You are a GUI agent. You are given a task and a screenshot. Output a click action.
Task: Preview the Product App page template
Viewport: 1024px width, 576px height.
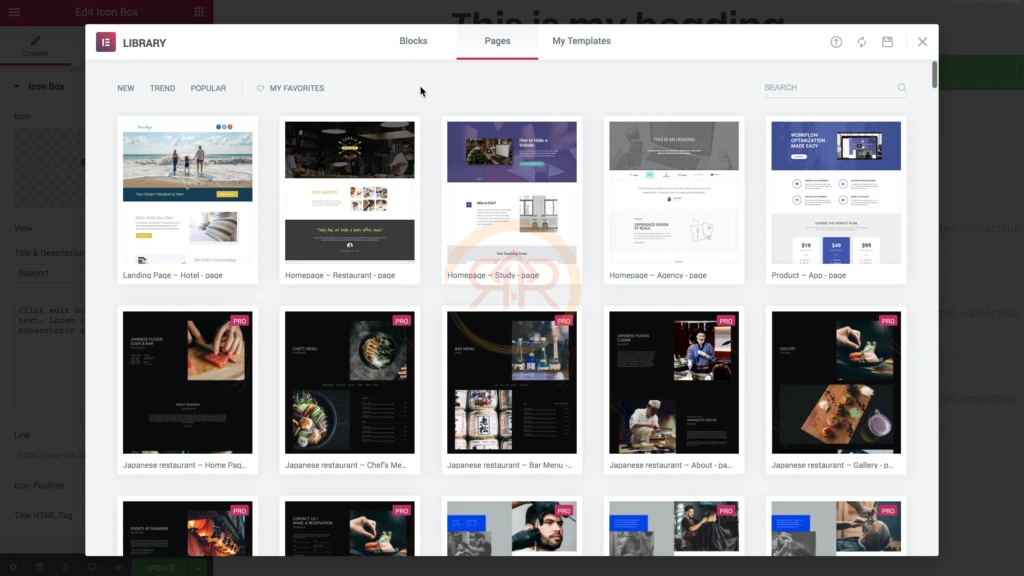click(x=835, y=192)
